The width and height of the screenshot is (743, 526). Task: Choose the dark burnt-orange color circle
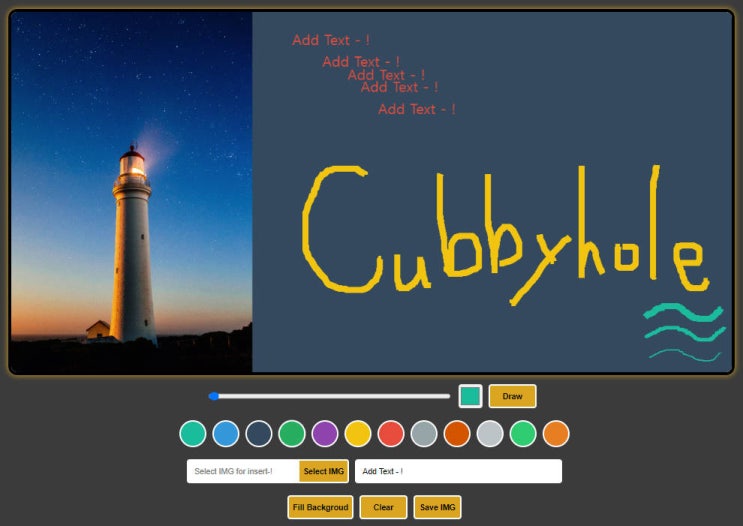pos(457,433)
